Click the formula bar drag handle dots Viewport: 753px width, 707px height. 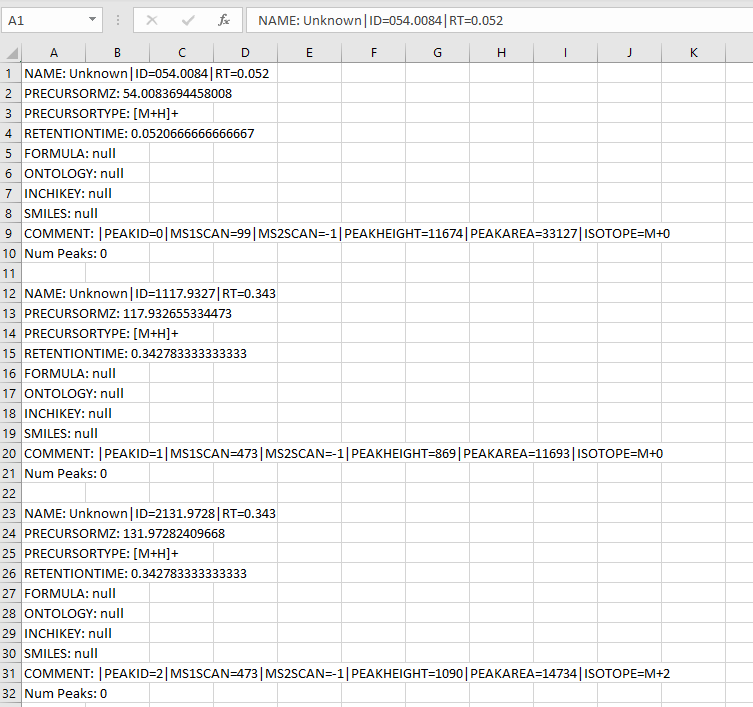tap(118, 20)
